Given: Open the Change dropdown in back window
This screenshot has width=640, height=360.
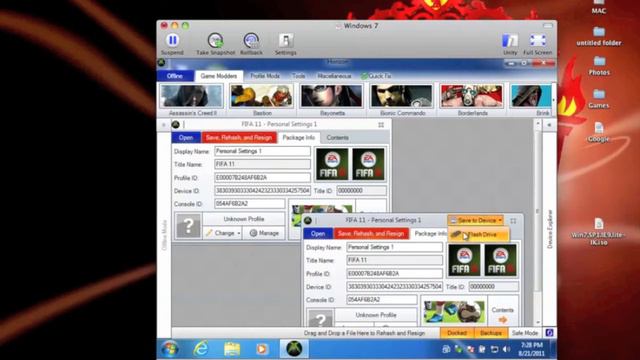Looking at the screenshot, I should (223, 233).
